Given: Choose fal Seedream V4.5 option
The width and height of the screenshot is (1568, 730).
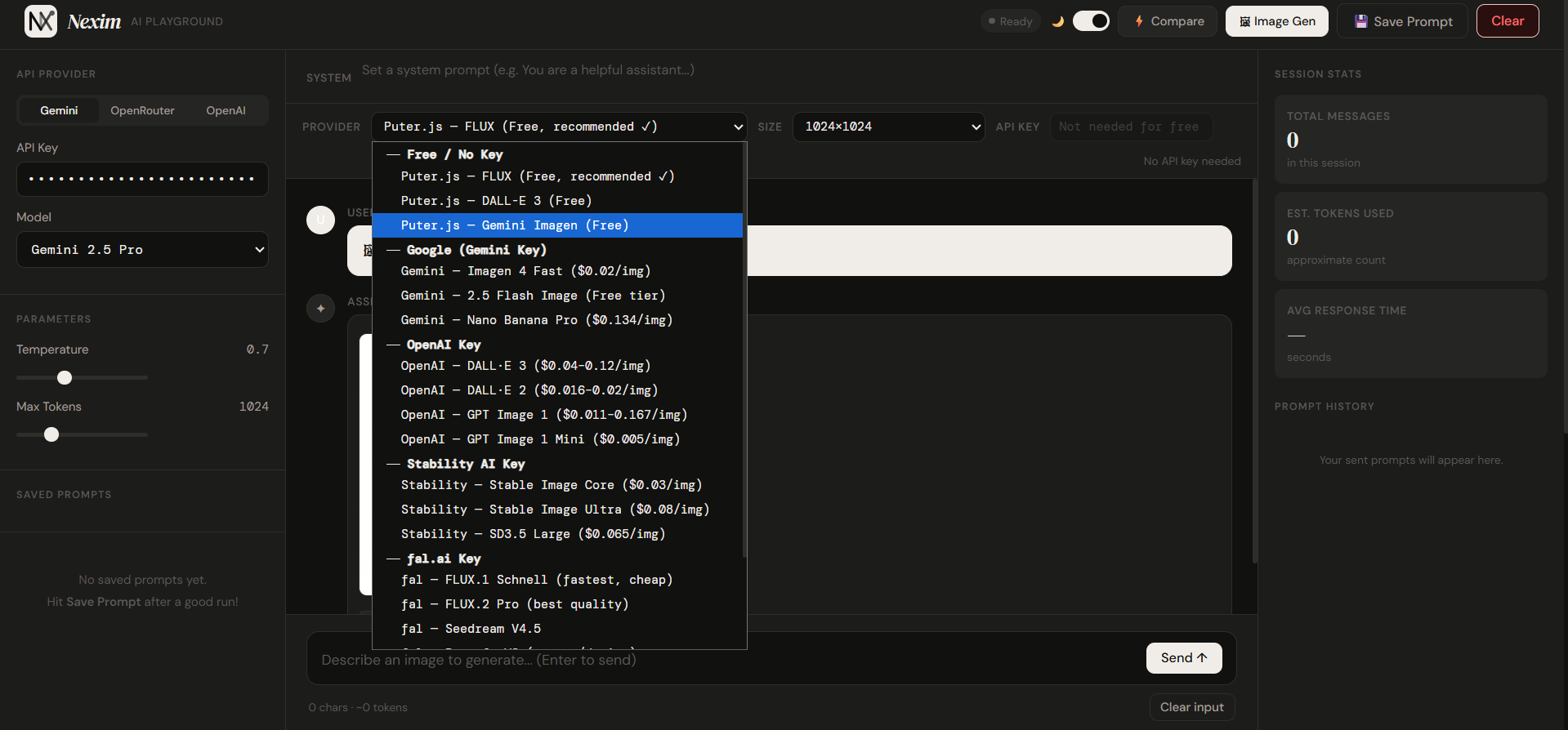Looking at the screenshot, I should coord(557,629).
